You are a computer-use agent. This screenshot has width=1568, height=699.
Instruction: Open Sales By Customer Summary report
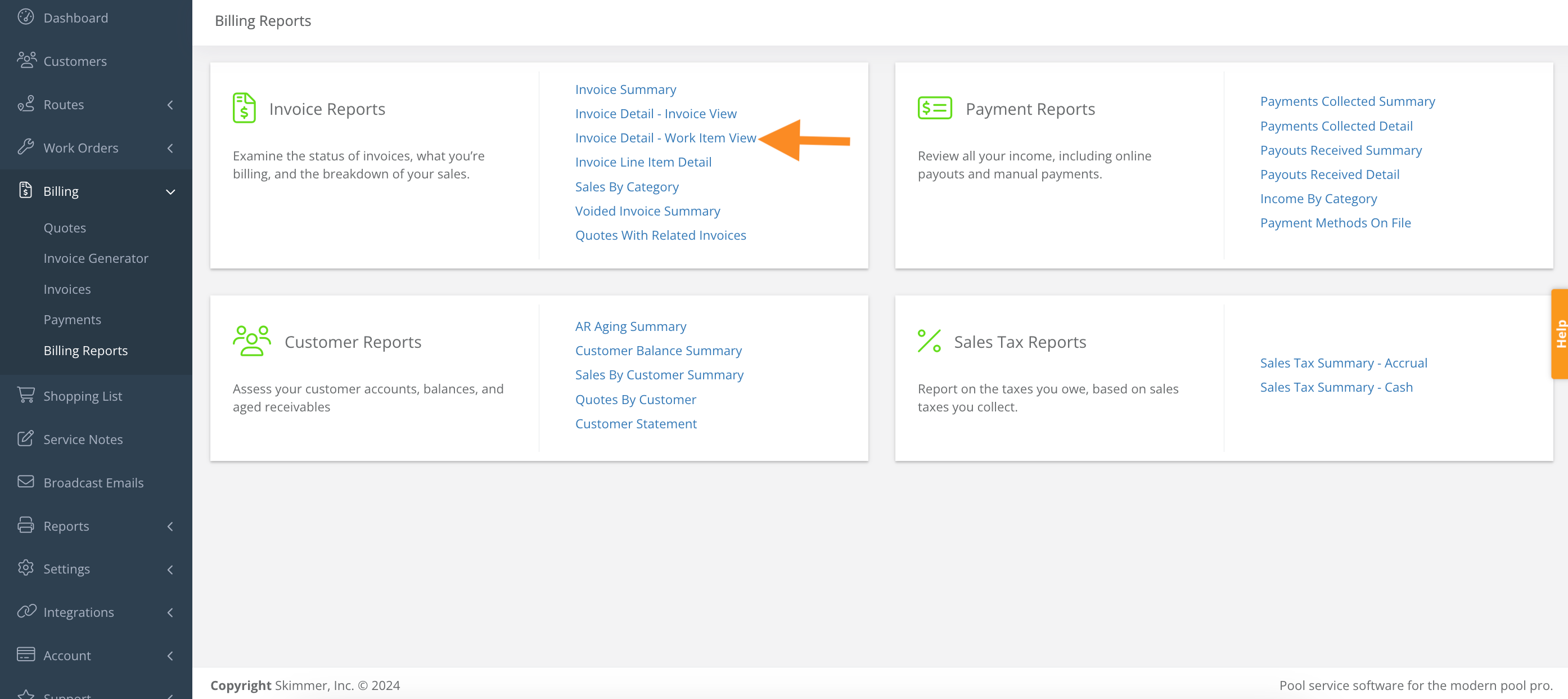[659, 375]
